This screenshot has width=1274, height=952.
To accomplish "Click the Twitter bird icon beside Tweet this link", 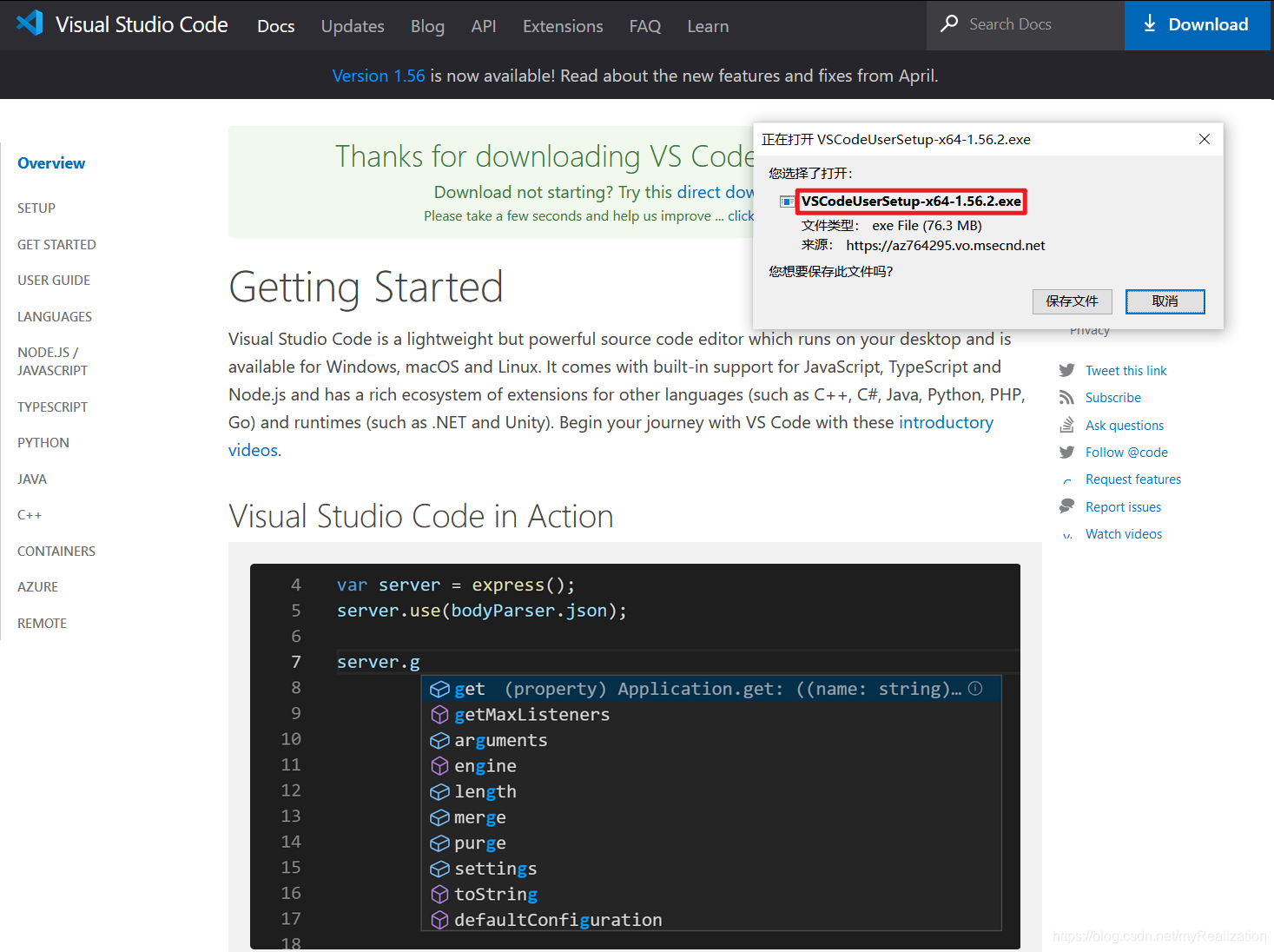I will (x=1066, y=371).
